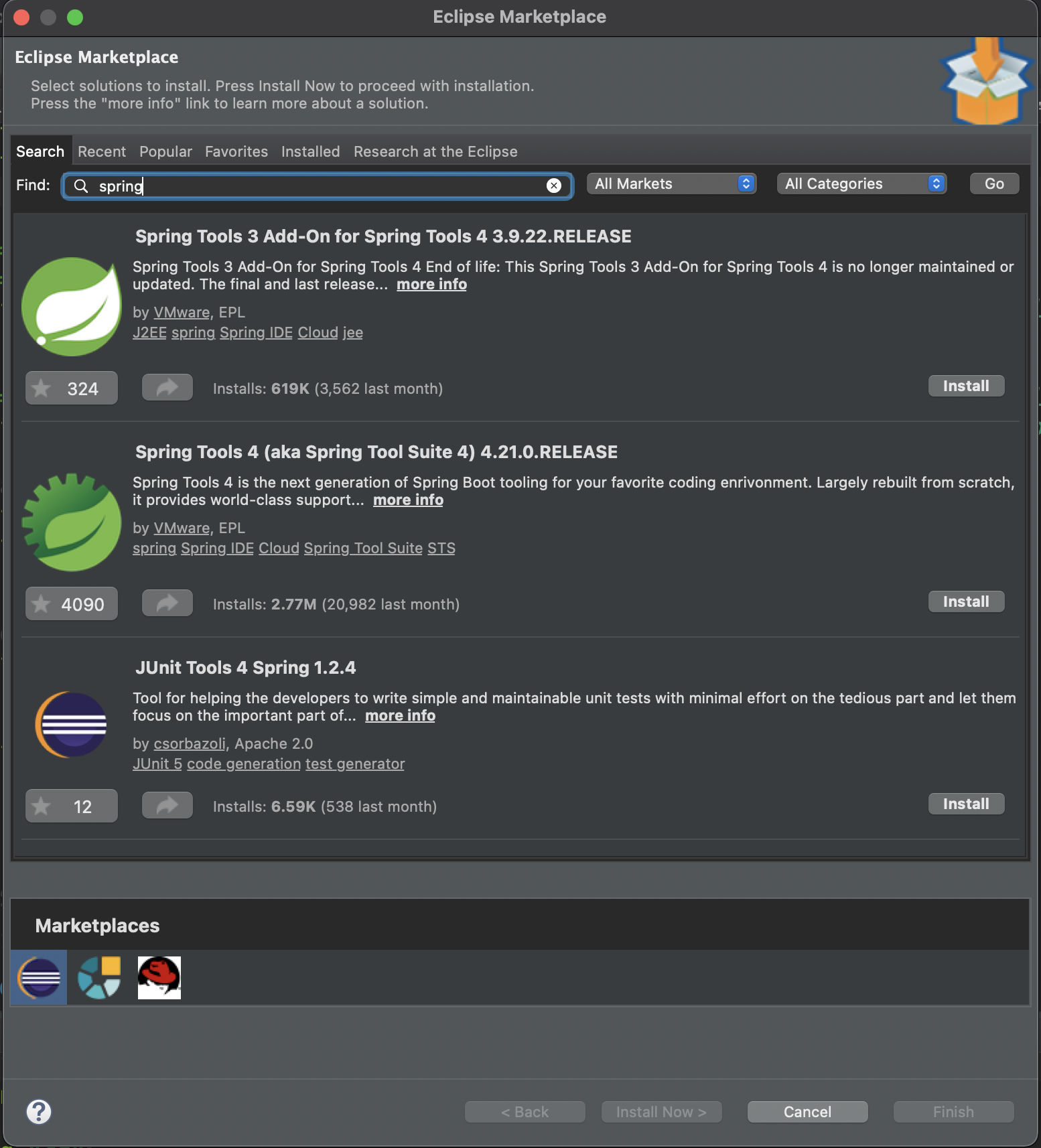Open the help question mark icon
The image size is (1041, 1148).
pos(39,1112)
